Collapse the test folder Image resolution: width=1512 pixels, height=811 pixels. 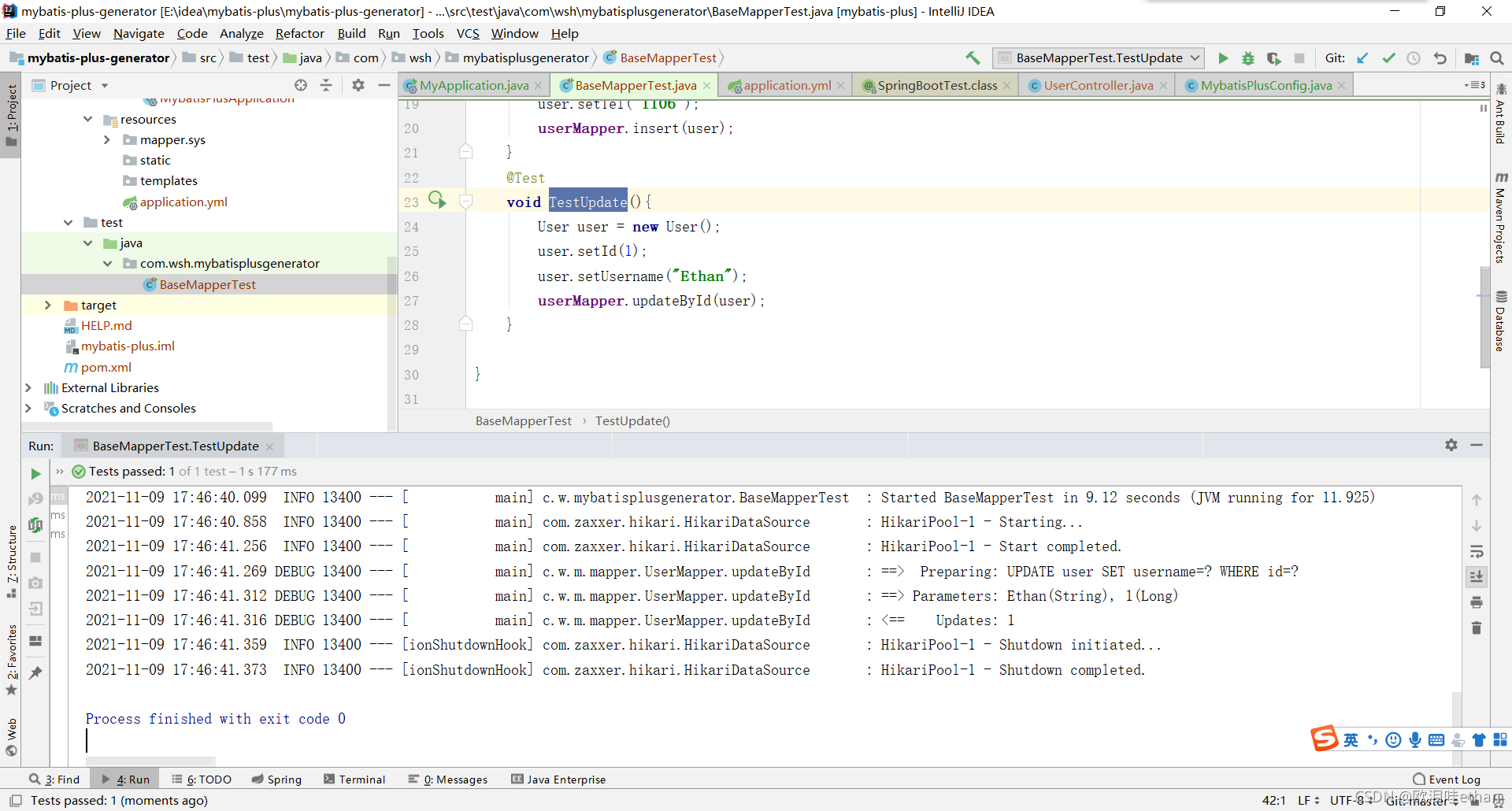[x=69, y=223]
